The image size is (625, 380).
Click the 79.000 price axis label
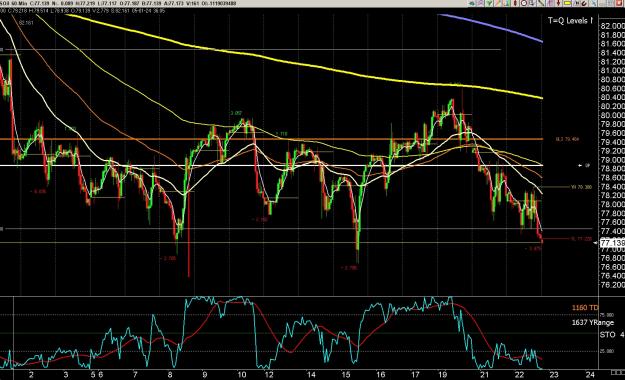(x=612, y=159)
